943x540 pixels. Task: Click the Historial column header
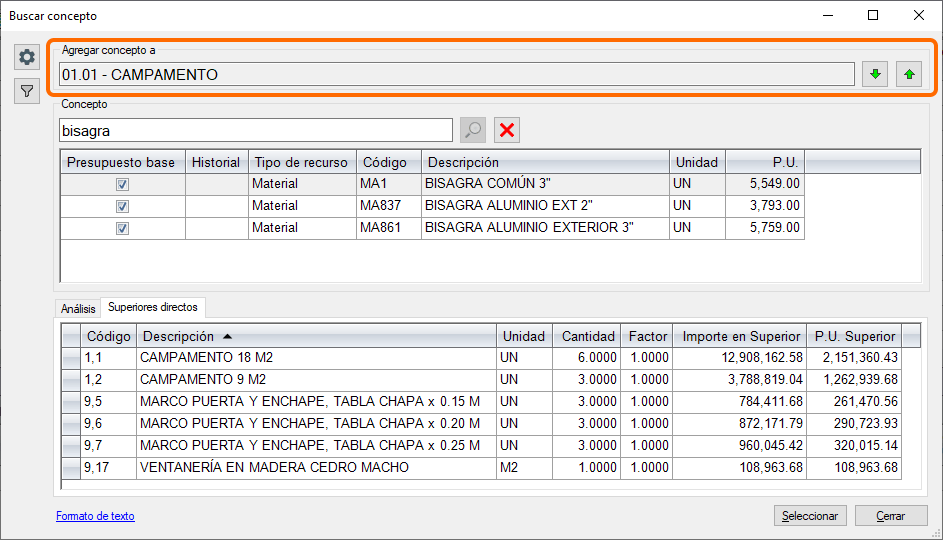tap(217, 162)
